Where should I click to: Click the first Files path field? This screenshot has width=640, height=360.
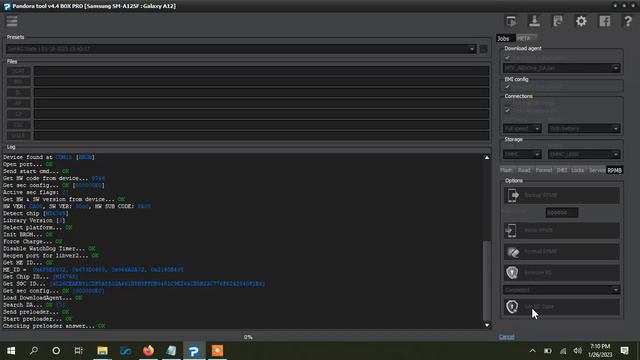coord(261,71)
